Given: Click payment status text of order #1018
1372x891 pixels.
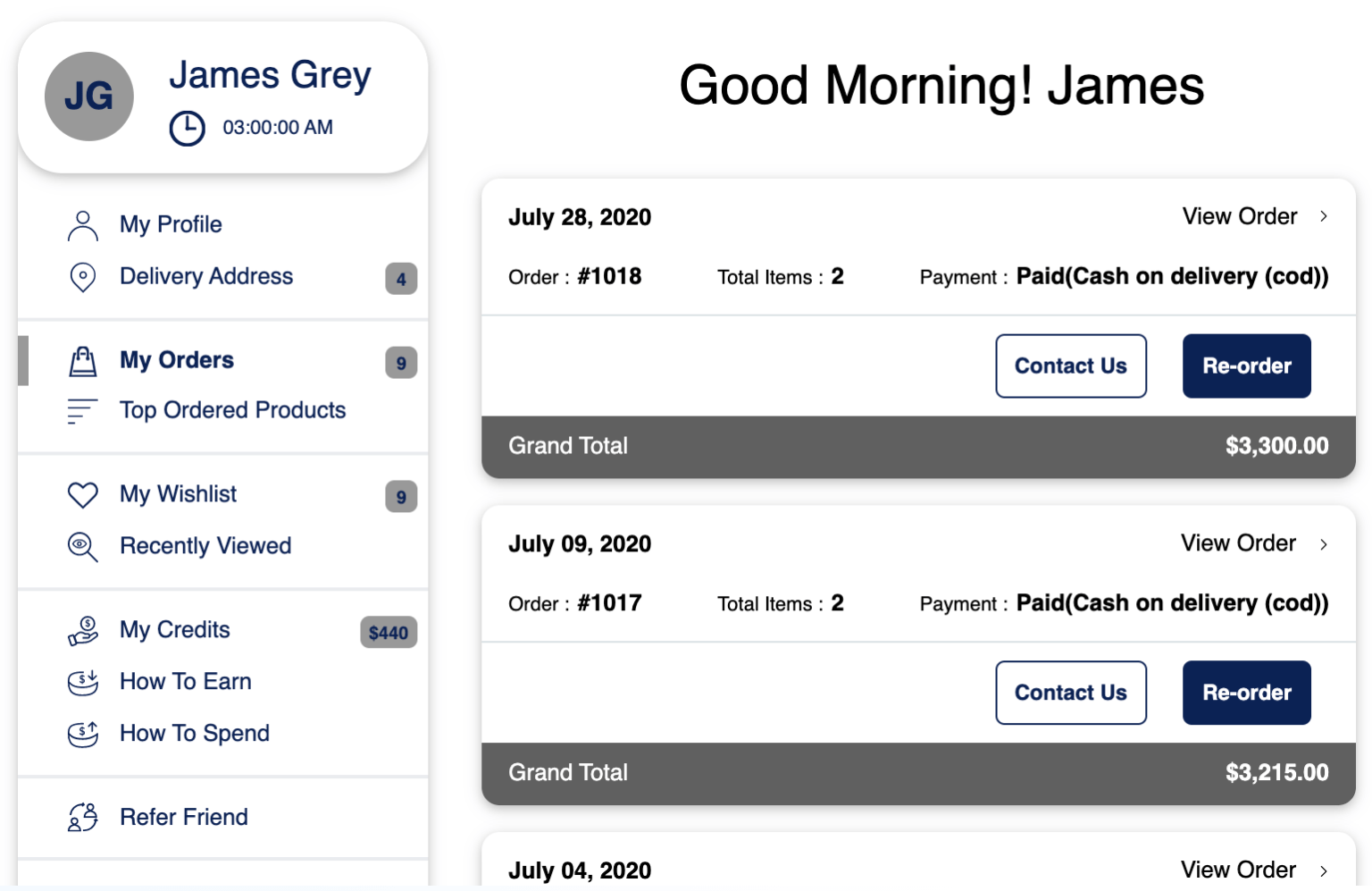Looking at the screenshot, I should pos(1172,277).
